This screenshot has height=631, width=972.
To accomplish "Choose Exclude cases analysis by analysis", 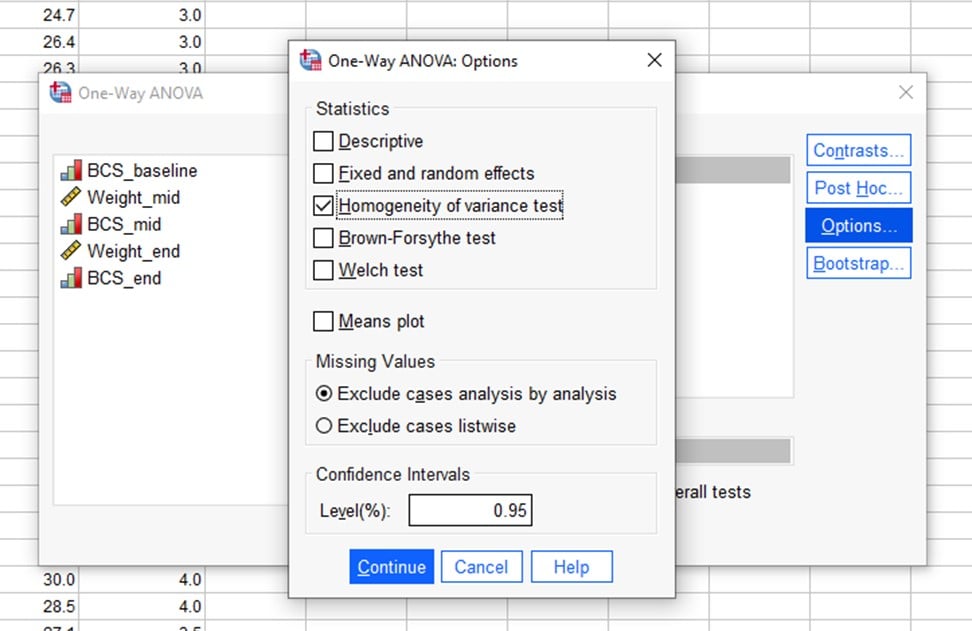I will [323, 394].
